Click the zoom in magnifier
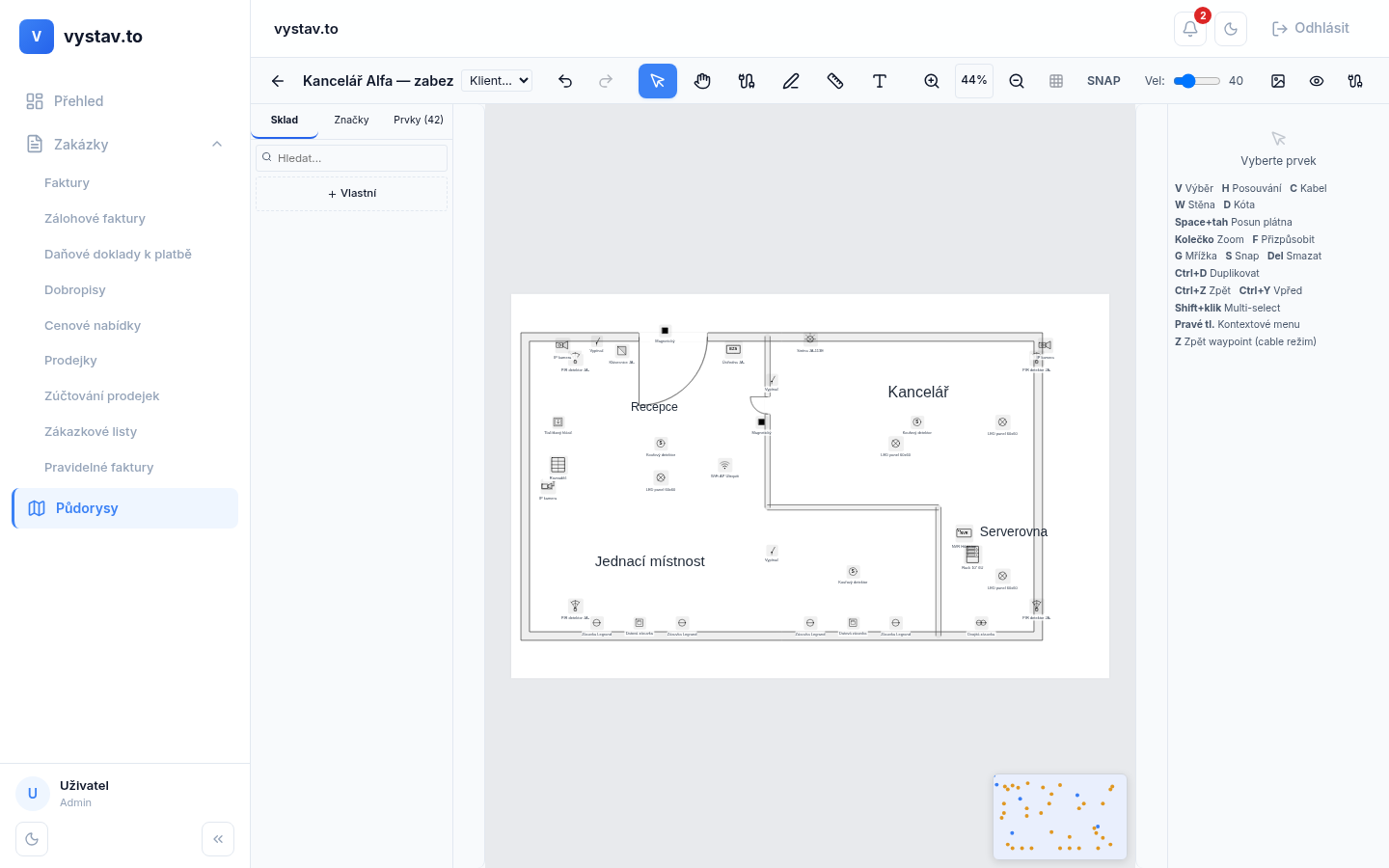Image resolution: width=1389 pixels, height=868 pixels. (932, 81)
